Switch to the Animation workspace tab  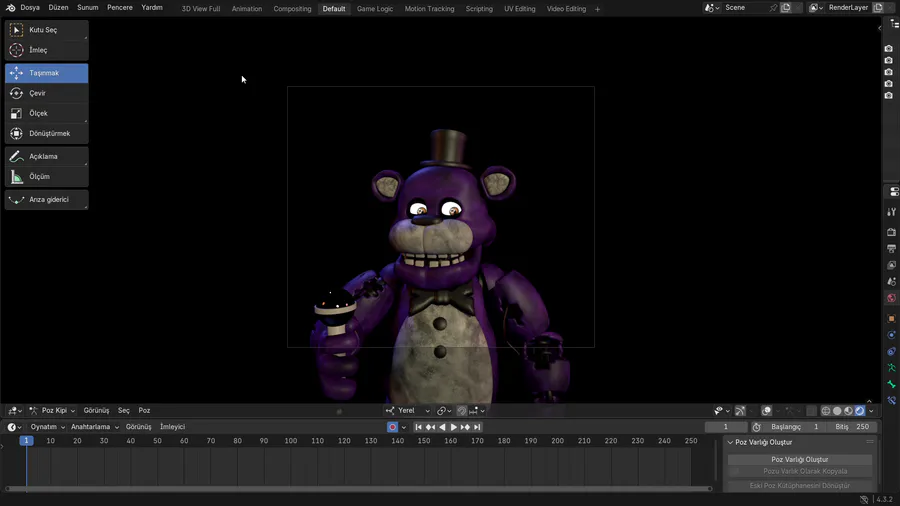247,9
